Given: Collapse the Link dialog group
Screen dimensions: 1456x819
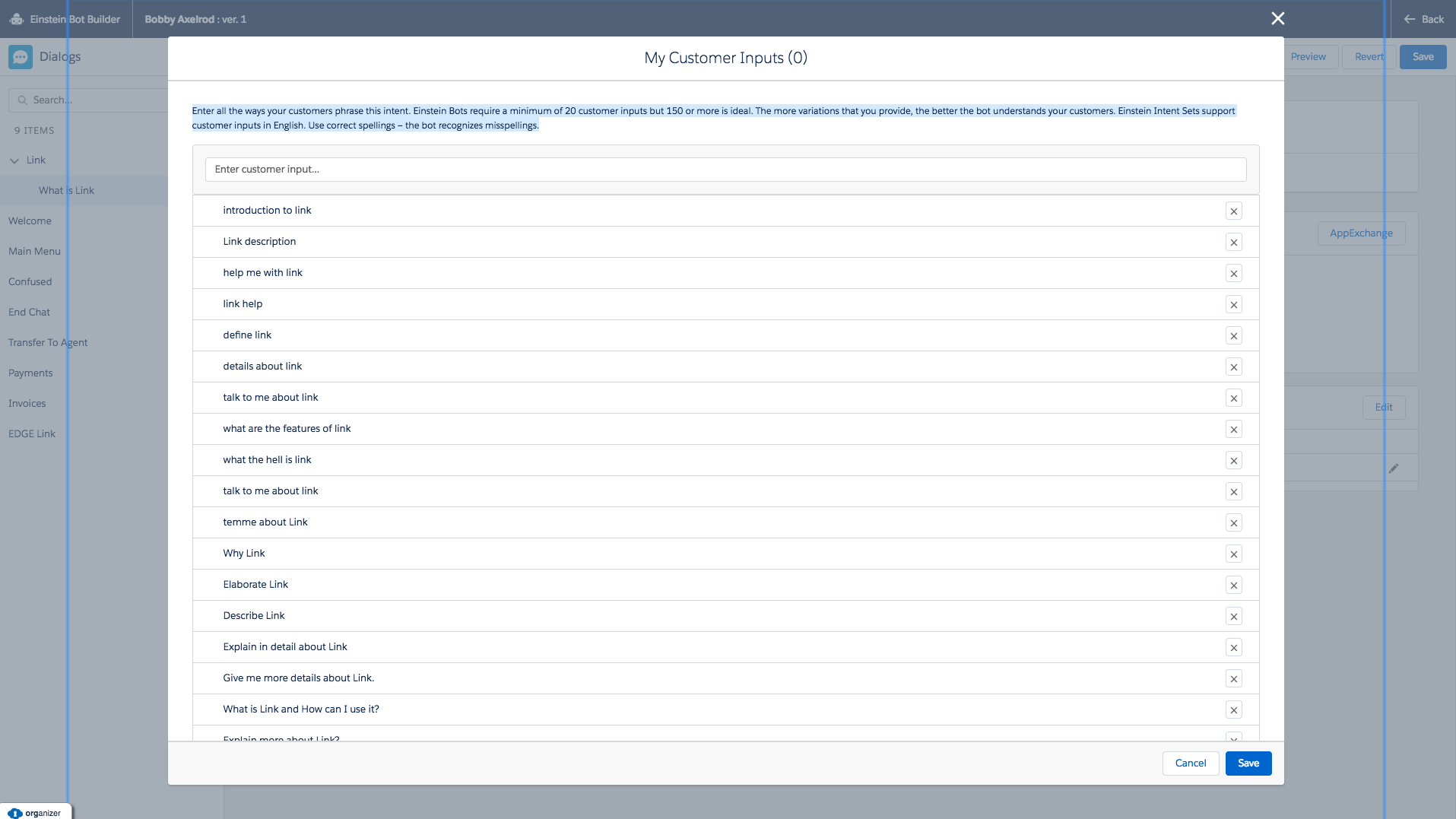Looking at the screenshot, I should click(14, 160).
